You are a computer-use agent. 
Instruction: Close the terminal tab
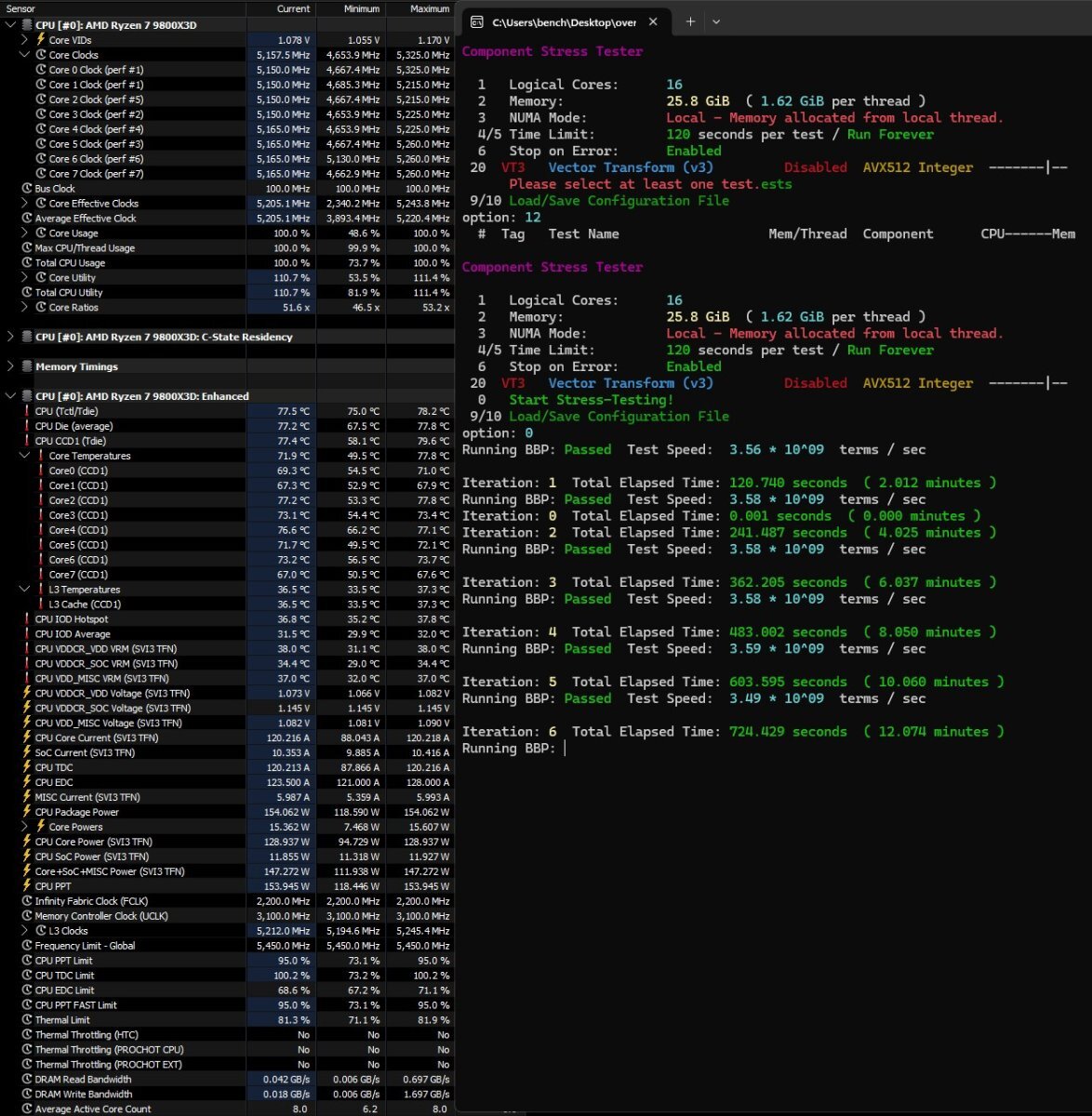653,21
